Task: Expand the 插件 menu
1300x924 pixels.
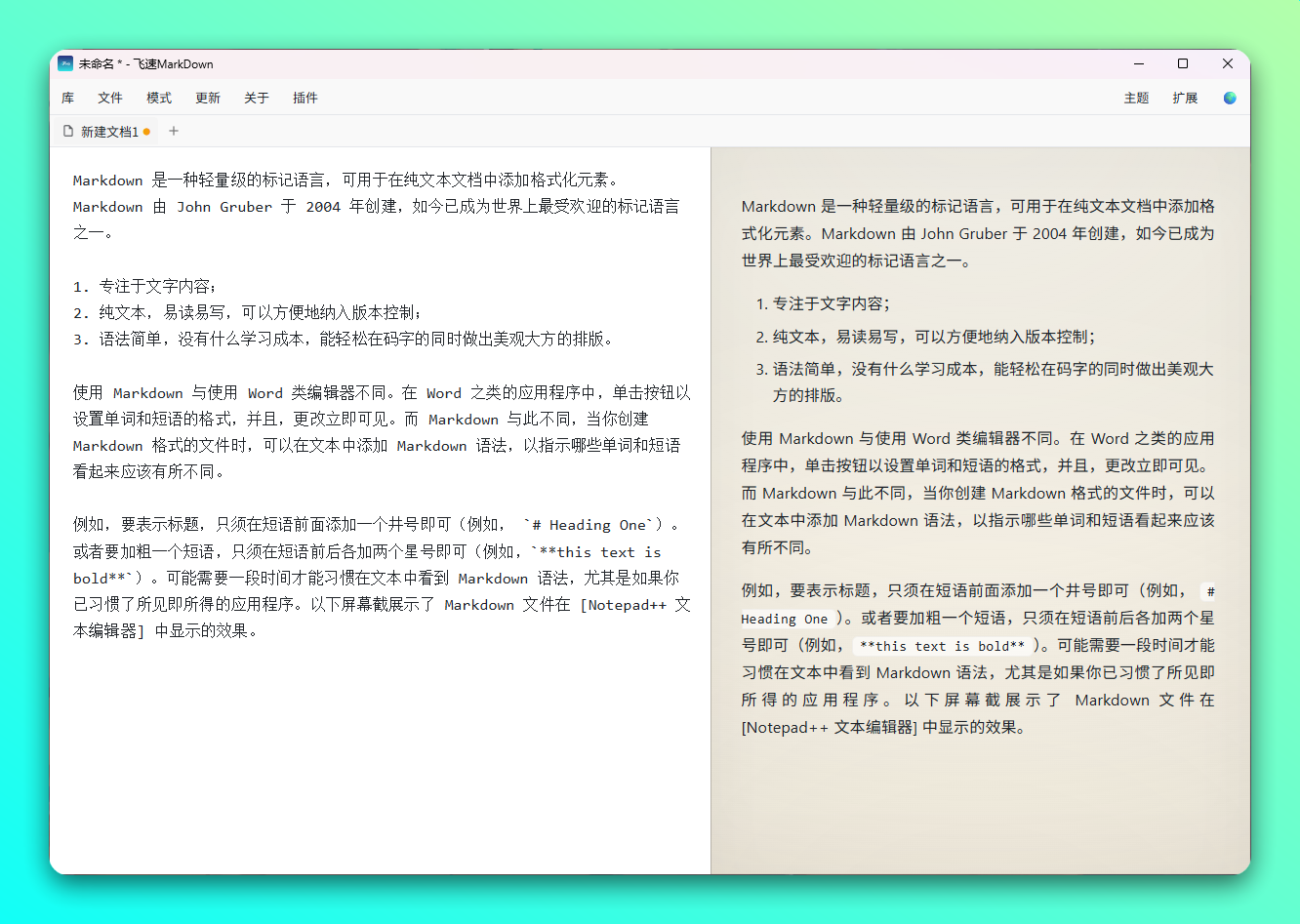Action: tap(305, 98)
